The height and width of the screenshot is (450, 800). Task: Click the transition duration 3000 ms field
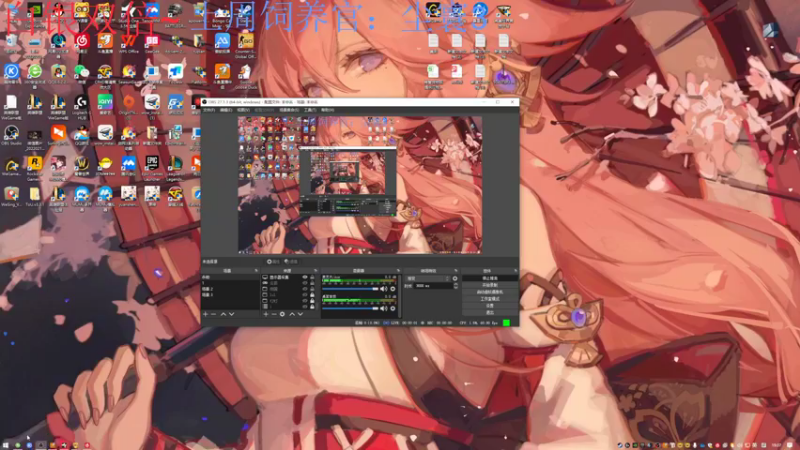point(433,286)
